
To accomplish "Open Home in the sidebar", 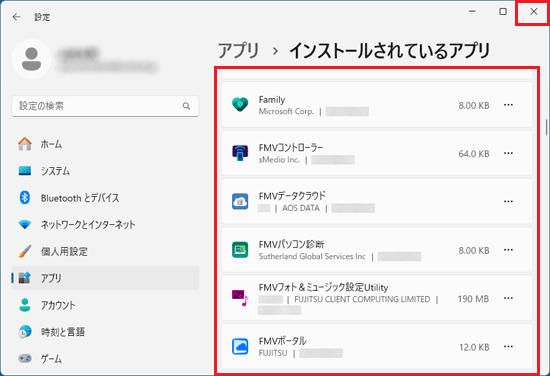I will pos(105,144).
